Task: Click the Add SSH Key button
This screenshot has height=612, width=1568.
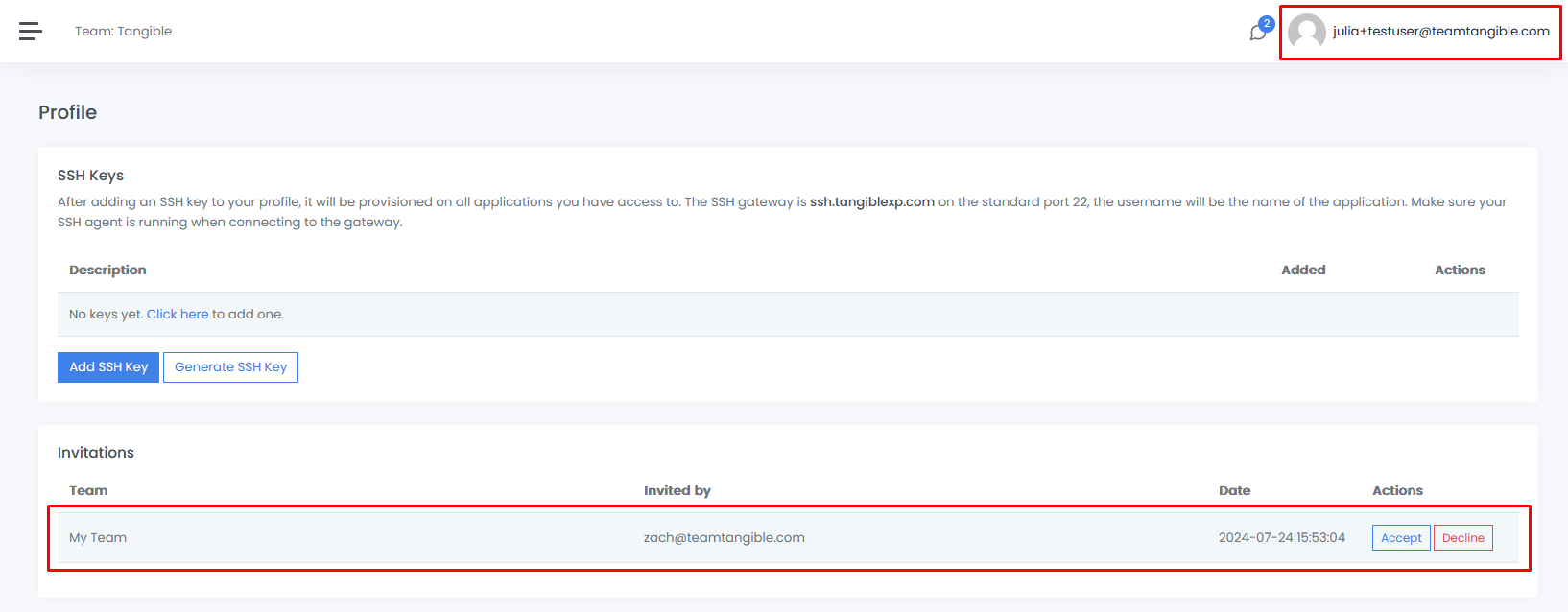Action: 108,367
